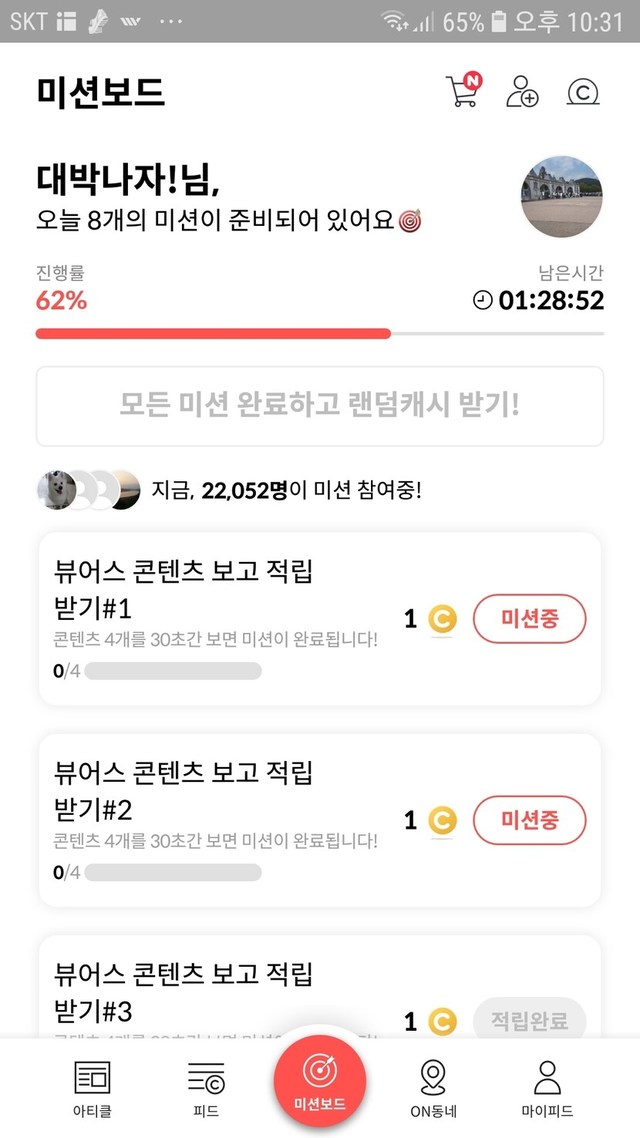Tap the gold coin on mission #1

click(x=442, y=619)
